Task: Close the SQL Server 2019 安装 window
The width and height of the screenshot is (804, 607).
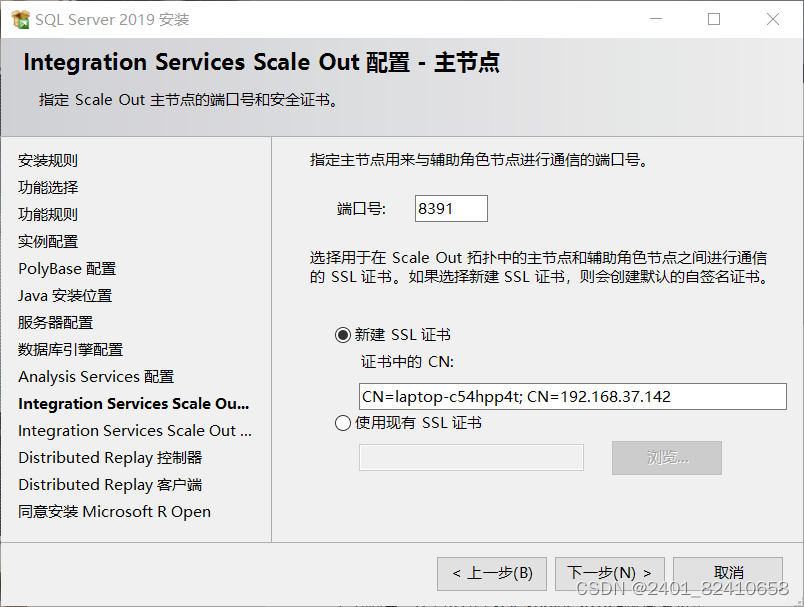Action: coord(773,19)
